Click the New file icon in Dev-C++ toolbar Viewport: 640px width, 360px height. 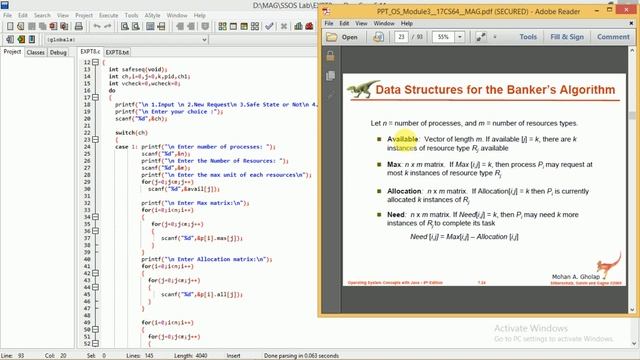[10, 26]
